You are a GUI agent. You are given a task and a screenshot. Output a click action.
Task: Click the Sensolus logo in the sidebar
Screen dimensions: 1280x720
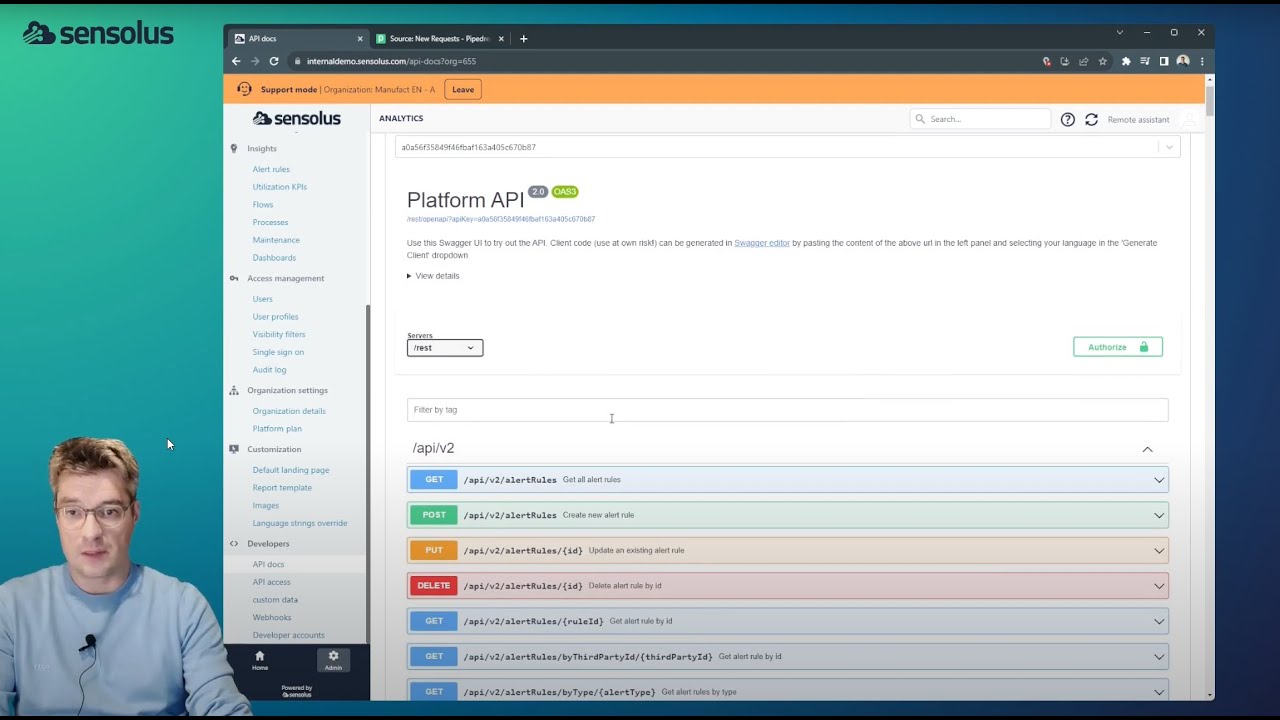pyautogui.click(x=297, y=118)
